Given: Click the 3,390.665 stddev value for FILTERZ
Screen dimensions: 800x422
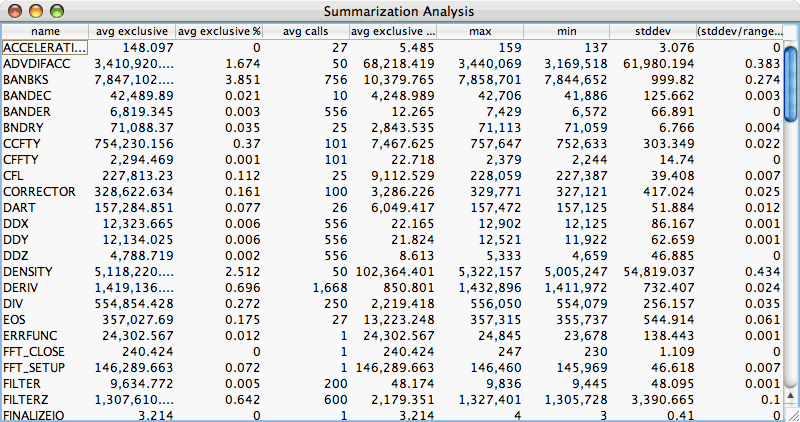Looking at the screenshot, I should (x=663, y=400).
